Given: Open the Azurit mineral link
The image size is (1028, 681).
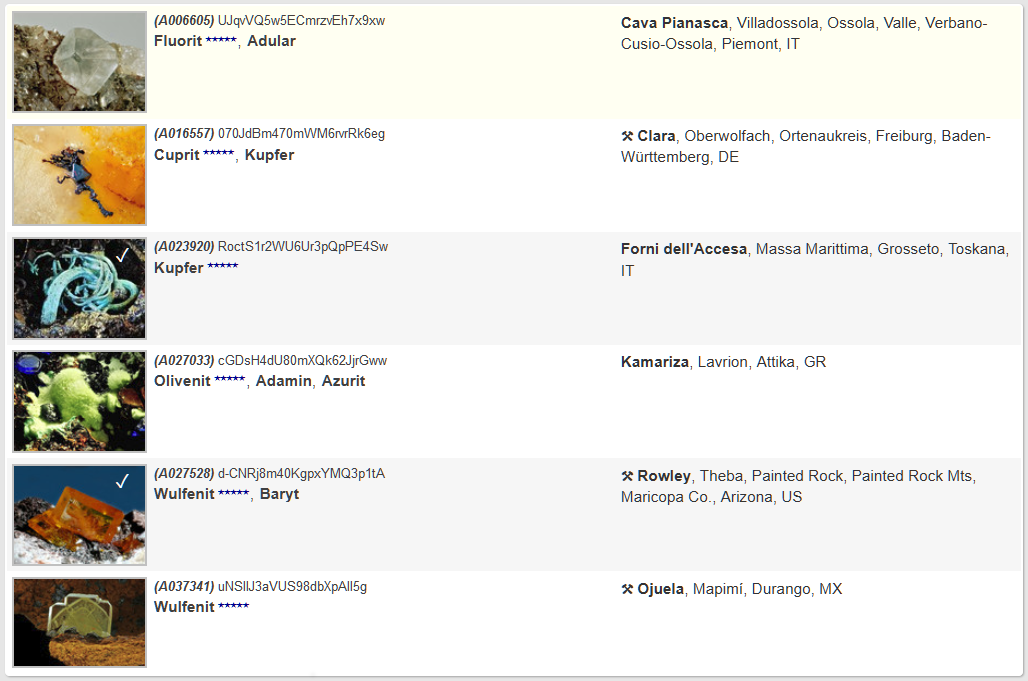Looking at the screenshot, I should coord(343,381).
